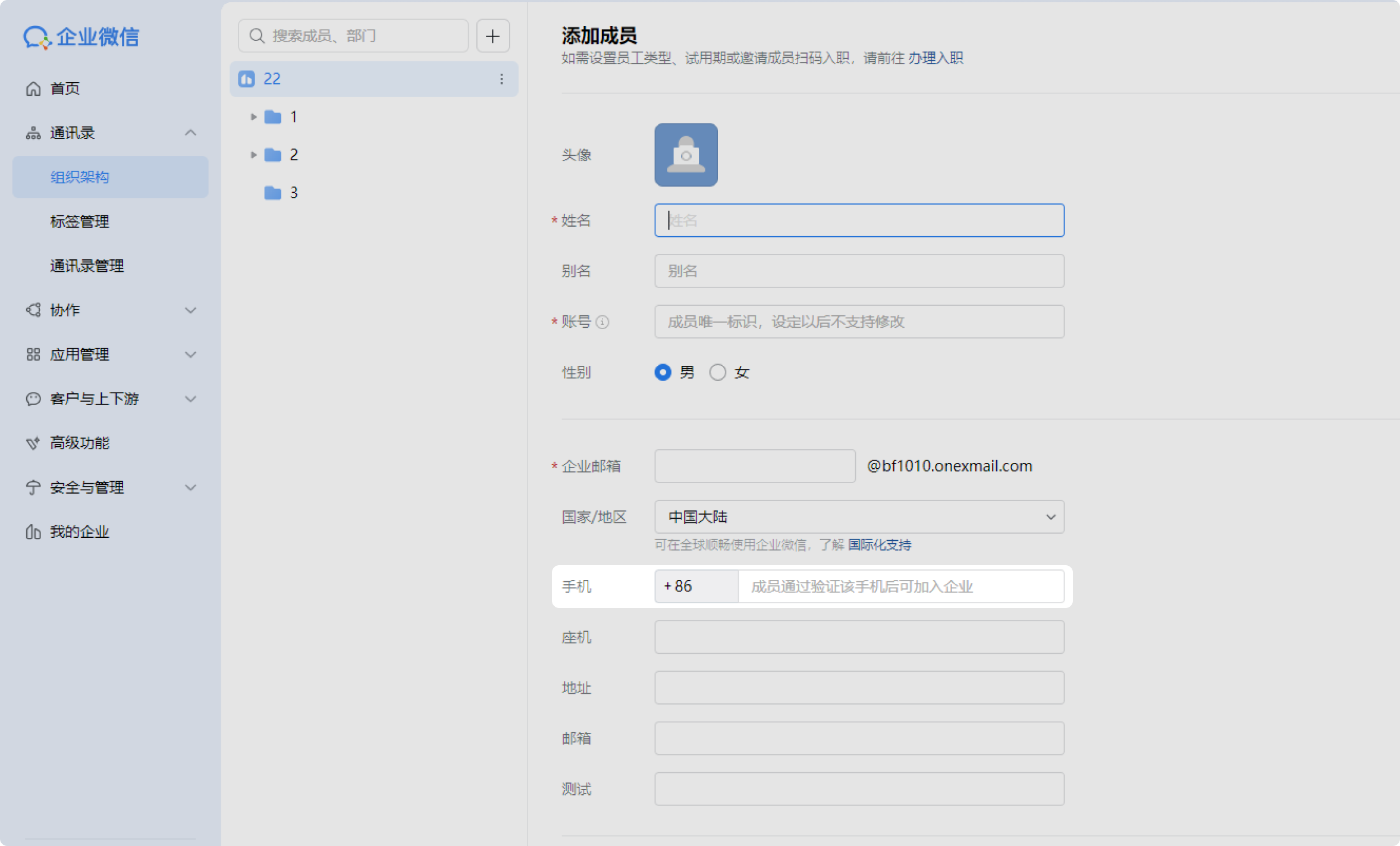Focus the 地址 address input field
This screenshot has height=846, width=1400.
(x=859, y=688)
